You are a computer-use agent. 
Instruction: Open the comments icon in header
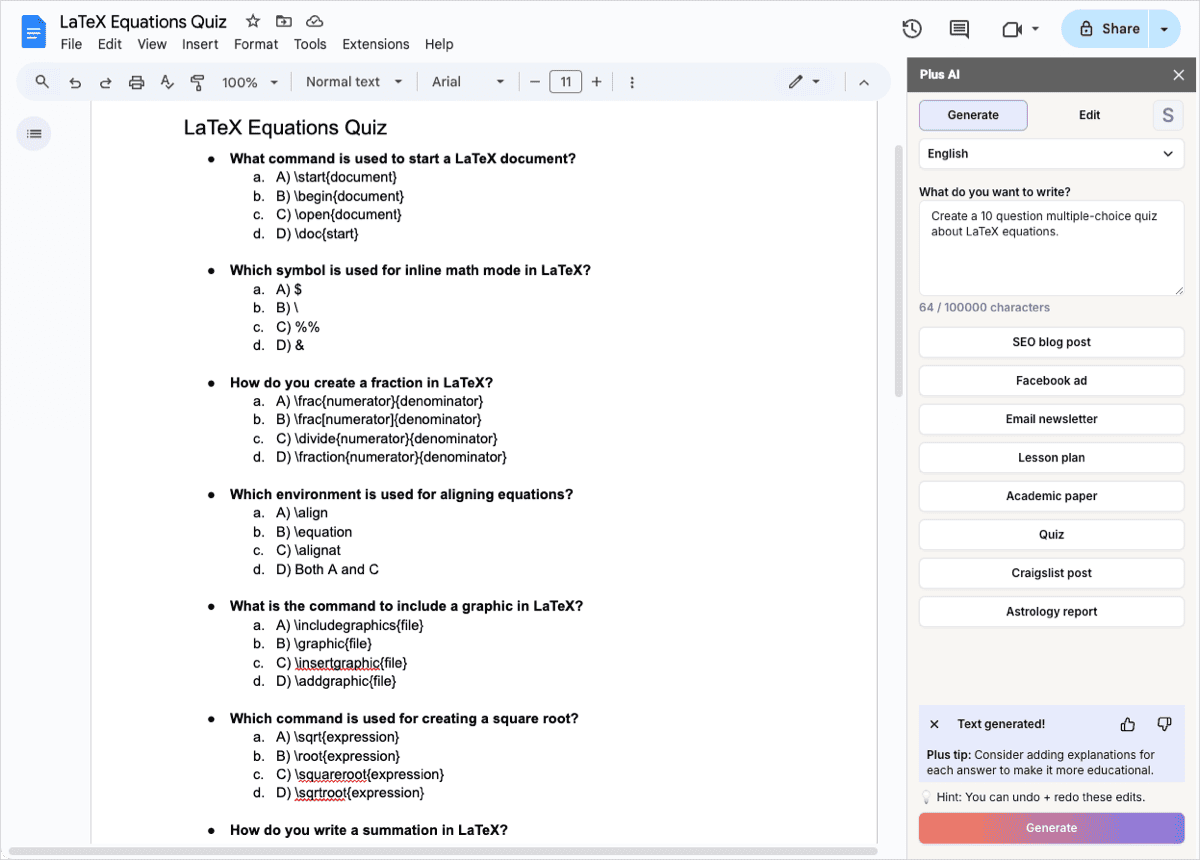click(959, 29)
